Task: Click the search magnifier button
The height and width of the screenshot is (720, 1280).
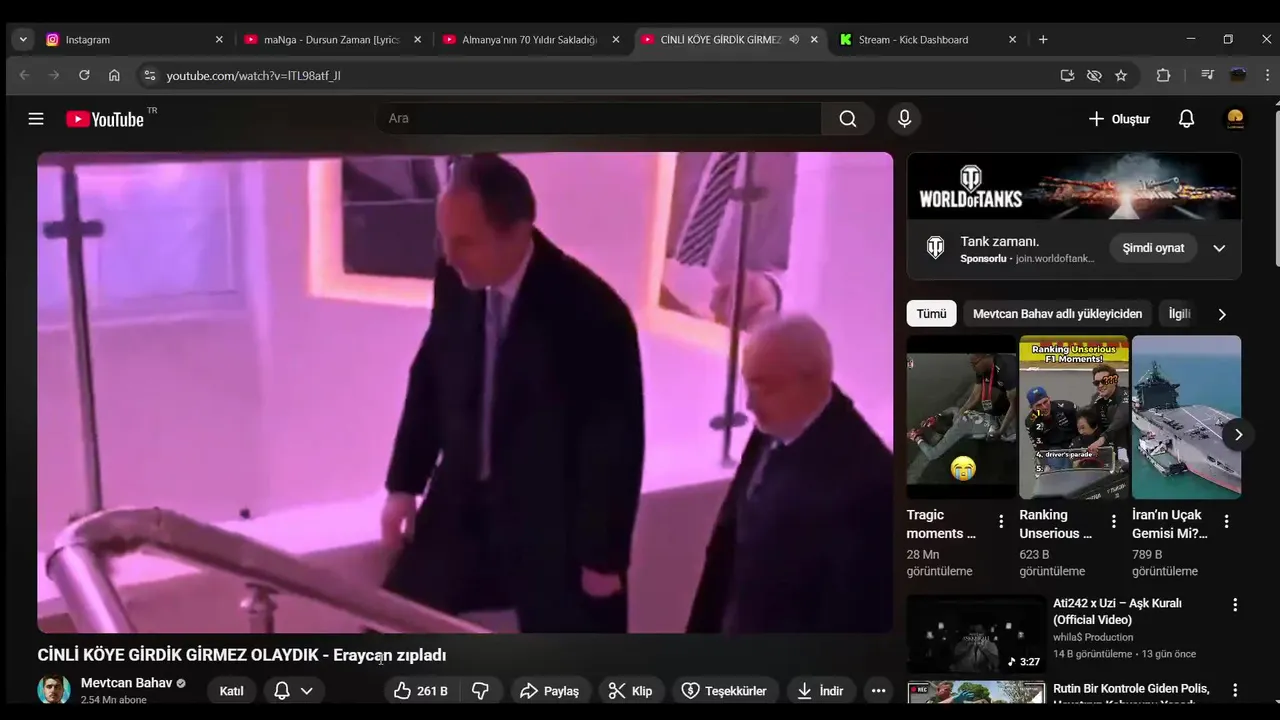Action: (x=848, y=119)
